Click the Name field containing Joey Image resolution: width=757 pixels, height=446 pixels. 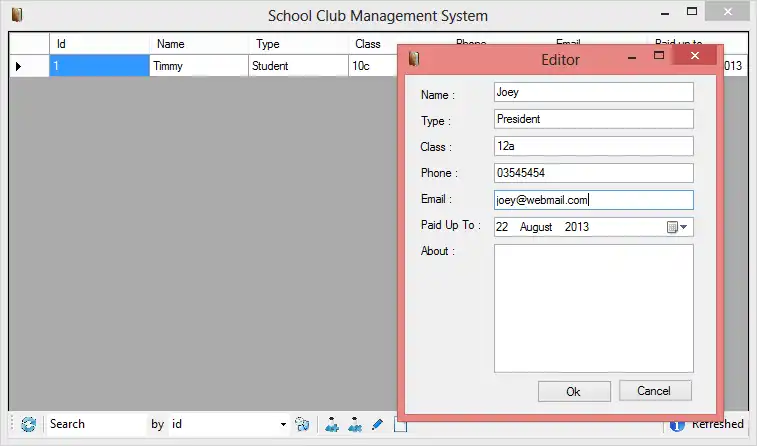click(x=593, y=92)
